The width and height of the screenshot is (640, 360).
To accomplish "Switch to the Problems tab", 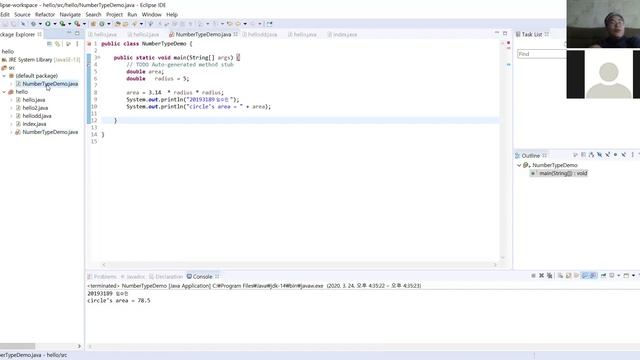I will [x=102, y=277].
